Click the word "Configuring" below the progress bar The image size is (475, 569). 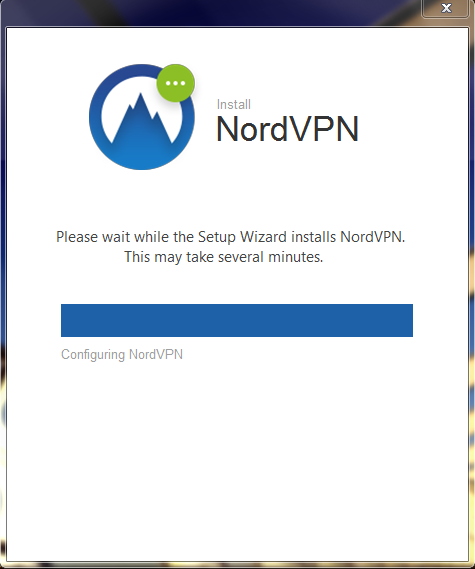point(93,355)
